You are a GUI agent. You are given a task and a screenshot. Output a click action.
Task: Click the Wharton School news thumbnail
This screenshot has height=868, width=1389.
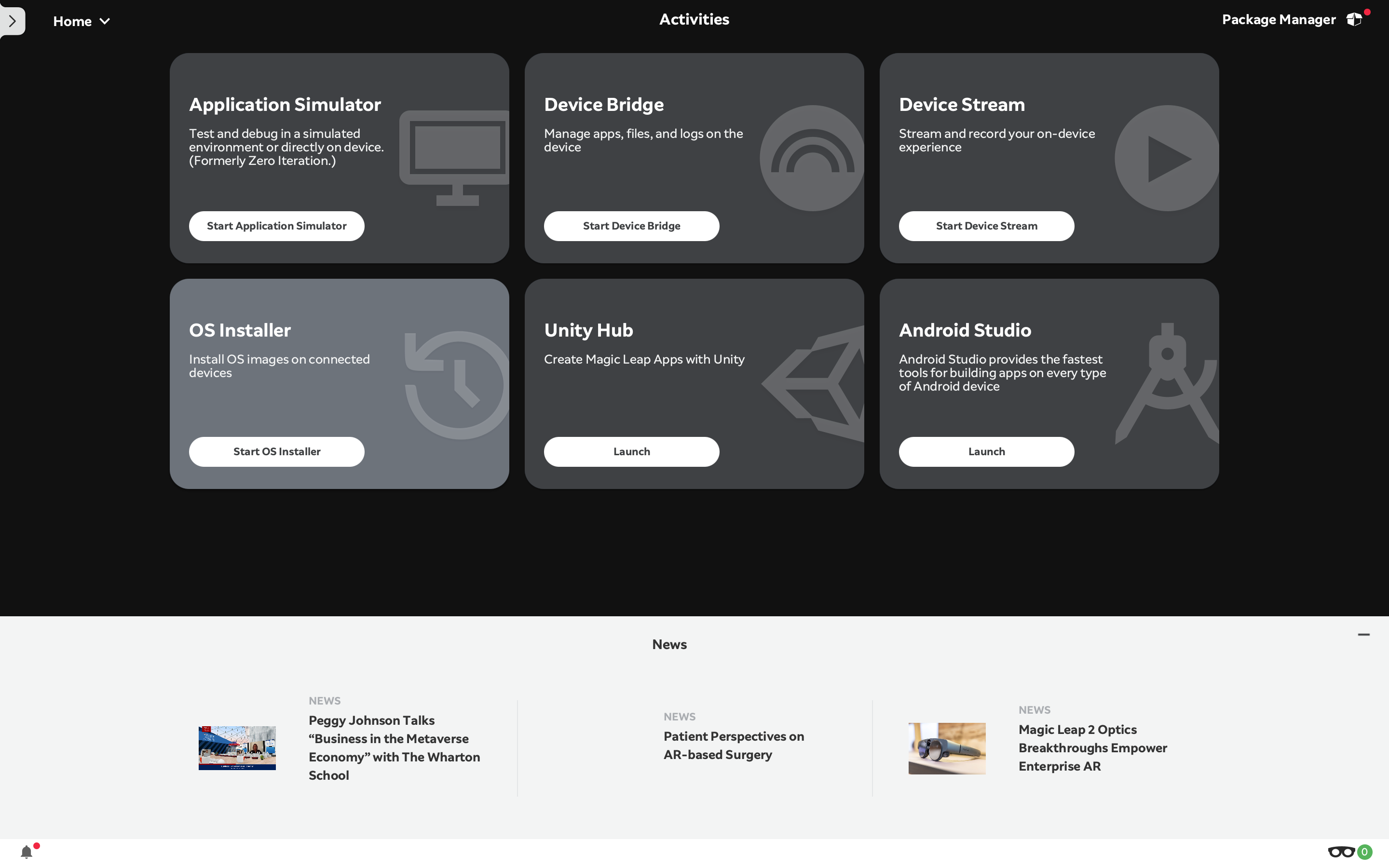237,748
